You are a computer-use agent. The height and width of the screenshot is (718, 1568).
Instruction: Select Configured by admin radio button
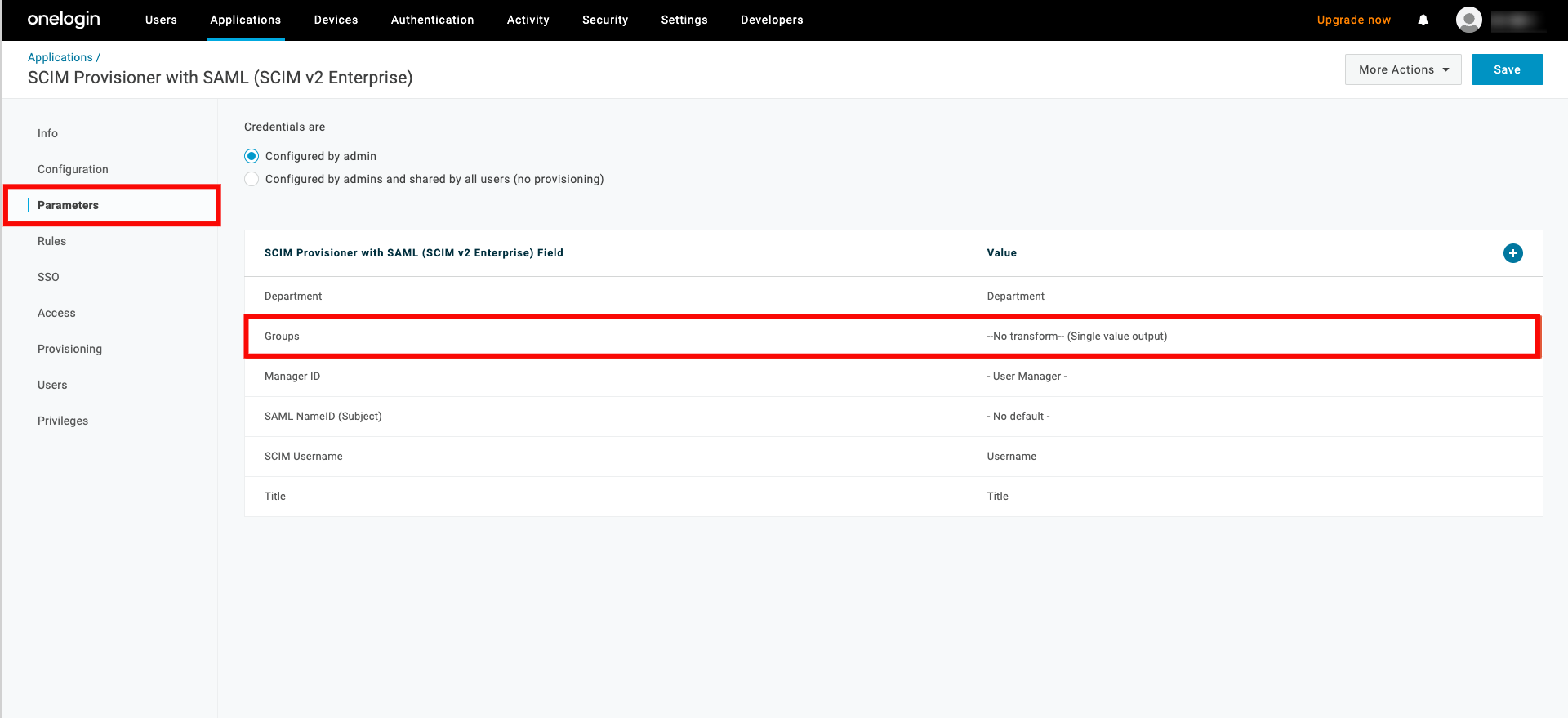coord(252,156)
